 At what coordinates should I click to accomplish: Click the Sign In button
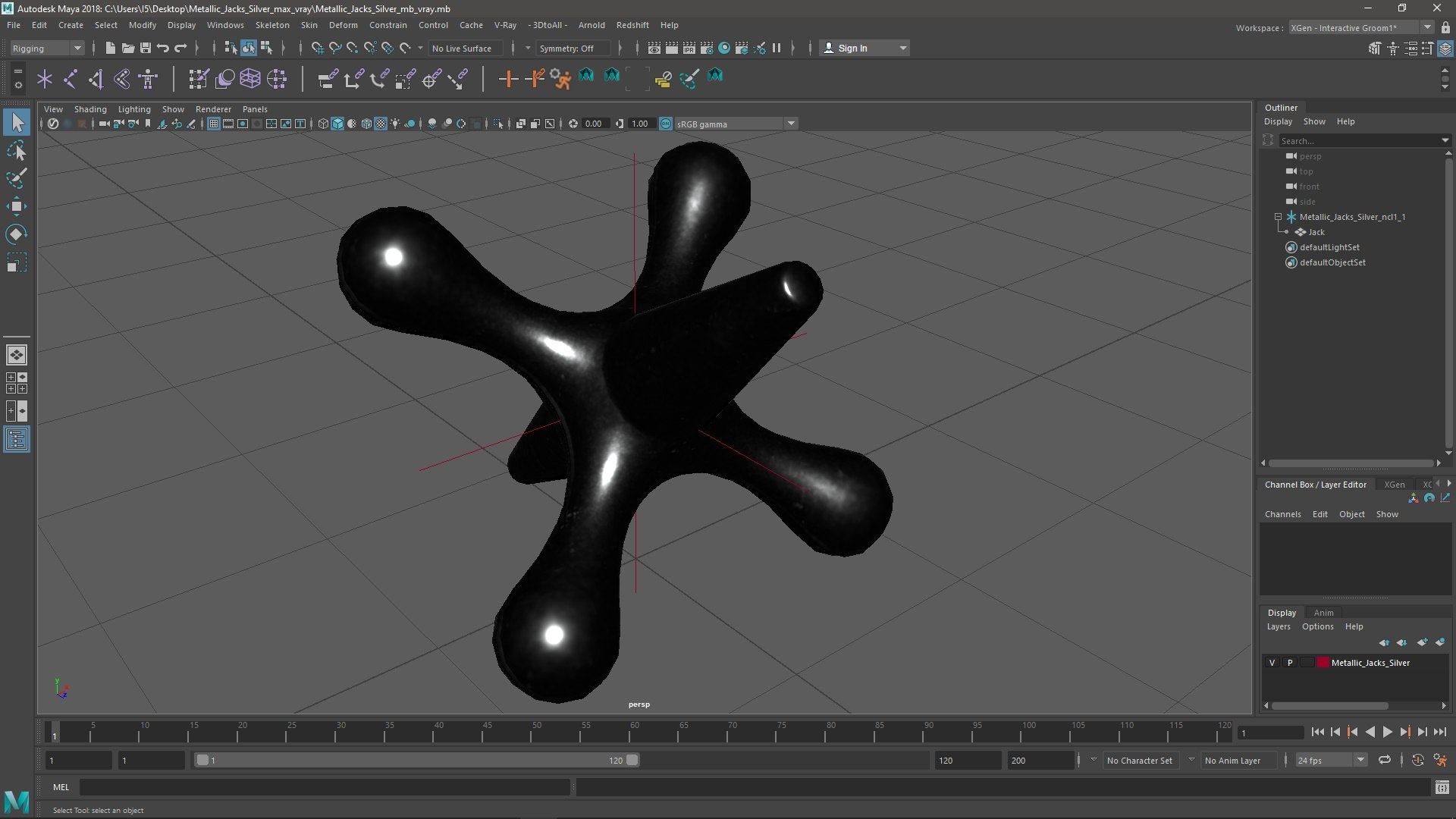(x=852, y=48)
